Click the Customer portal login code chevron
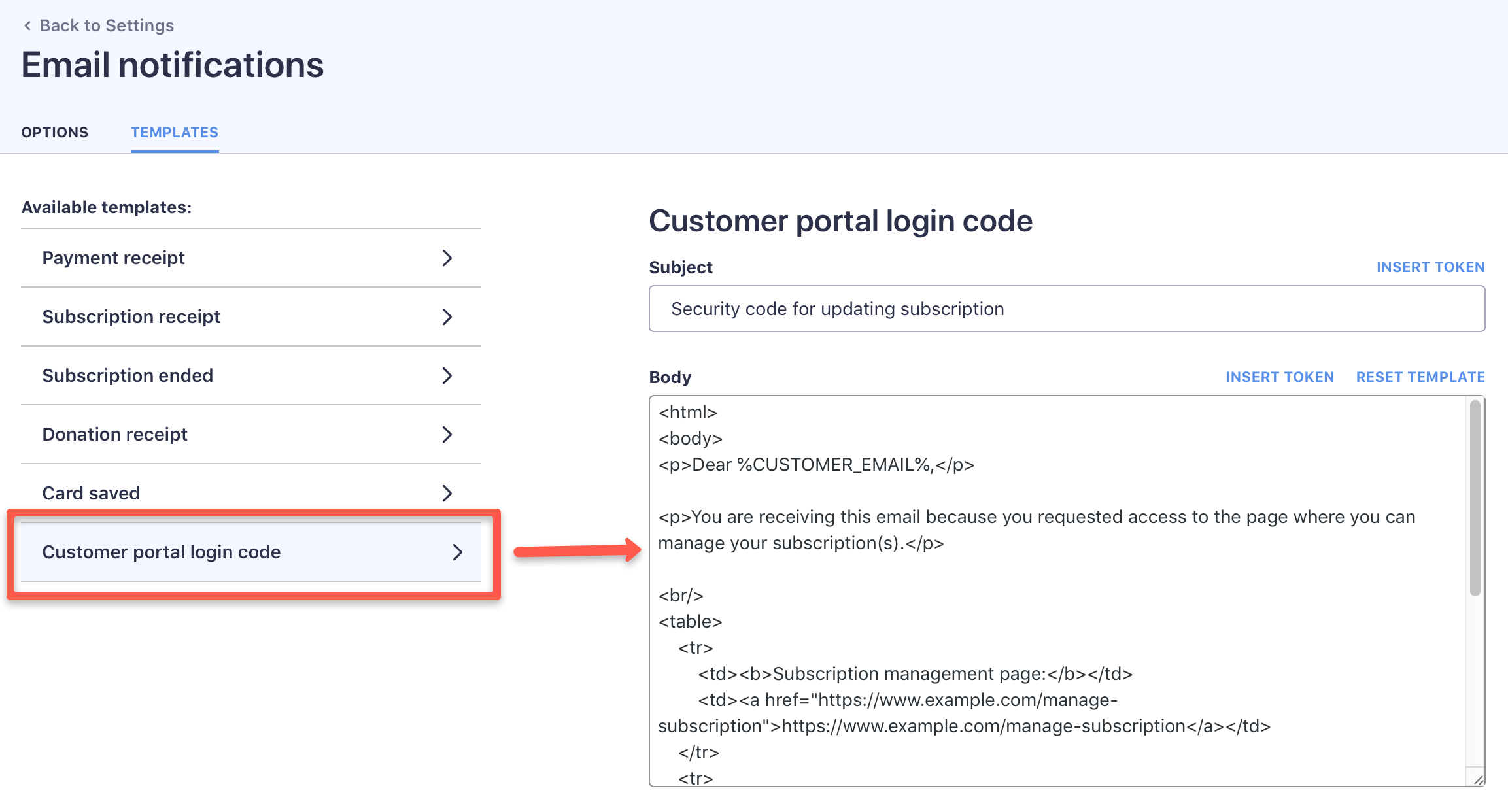The image size is (1508, 812). pos(458,552)
